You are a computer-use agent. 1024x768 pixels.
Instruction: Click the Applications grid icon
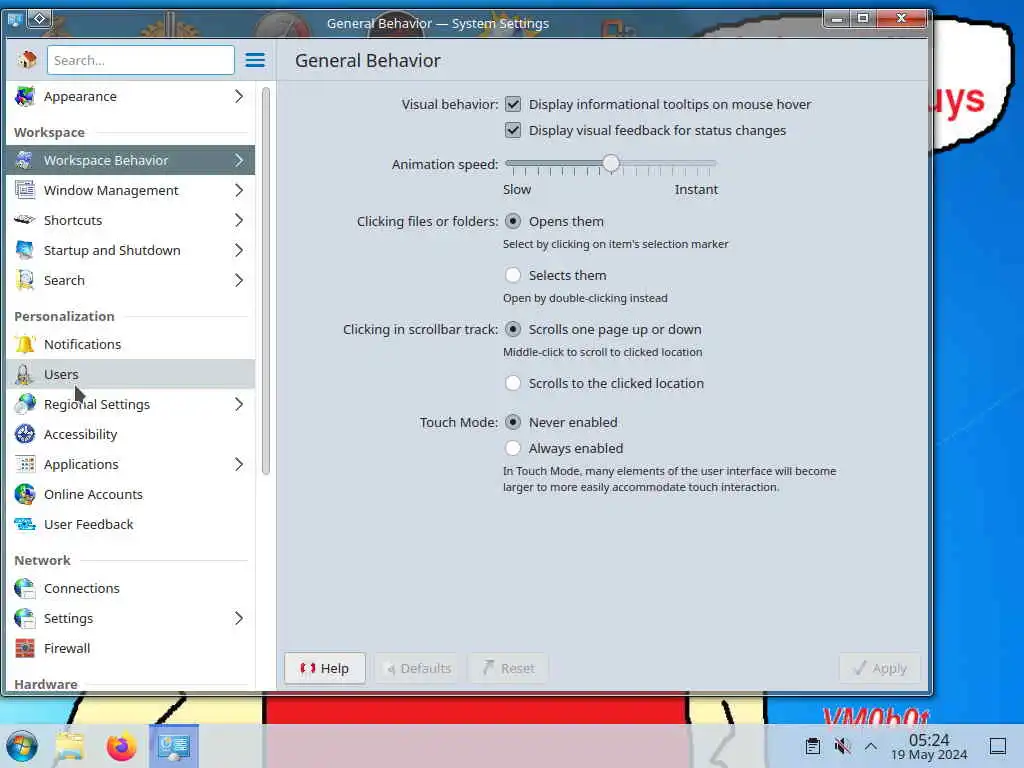point(25,464)
